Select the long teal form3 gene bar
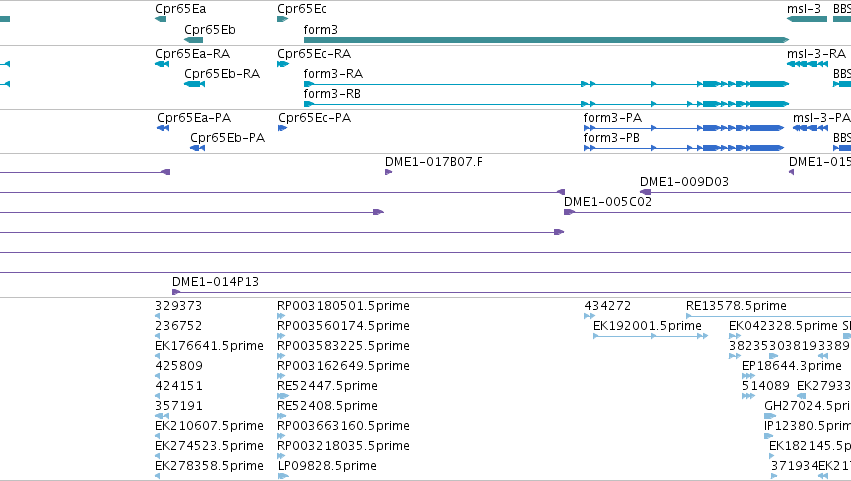The image size is (851, 481). [546, 40]
